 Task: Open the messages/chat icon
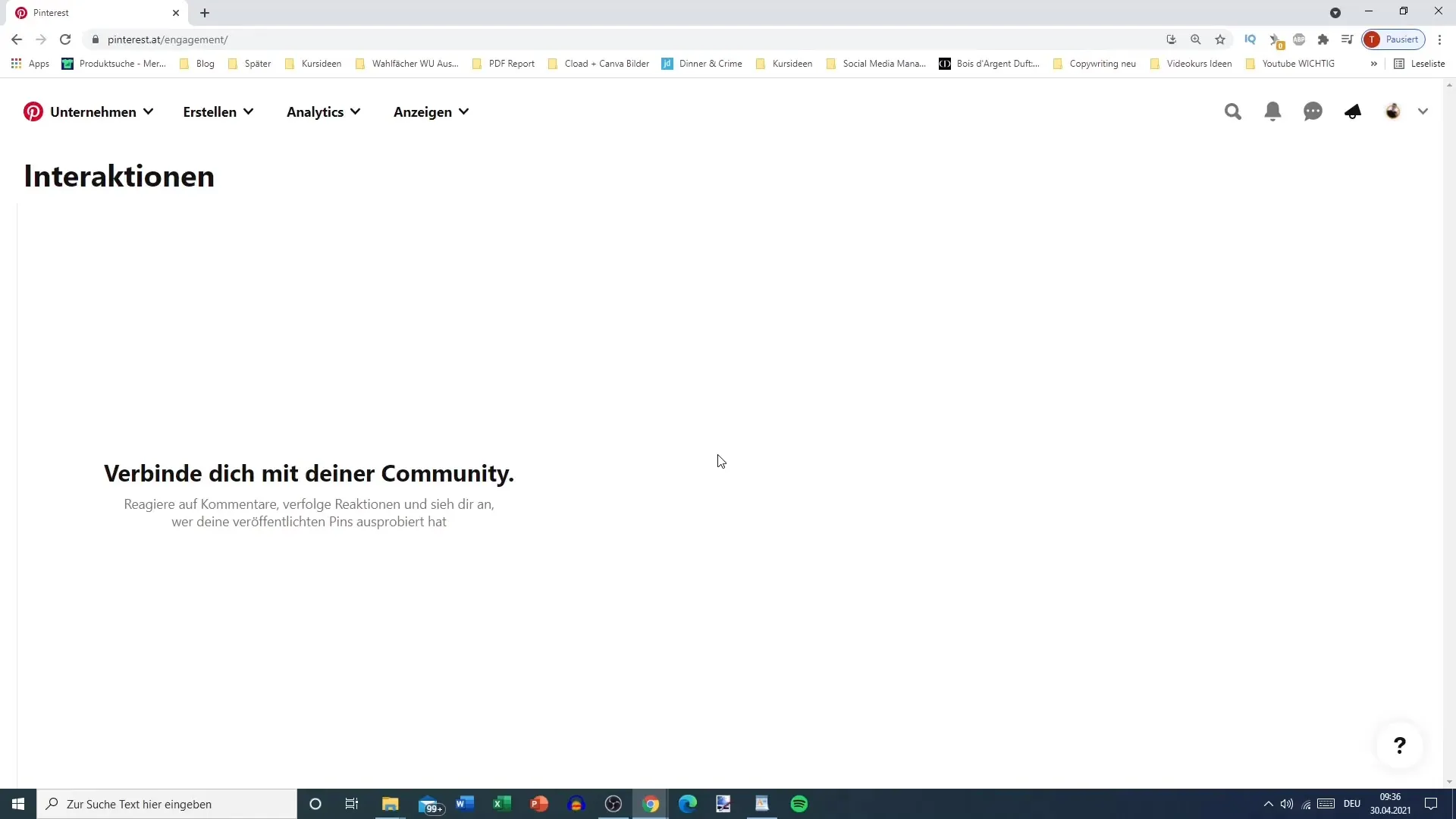(1313, 111)
